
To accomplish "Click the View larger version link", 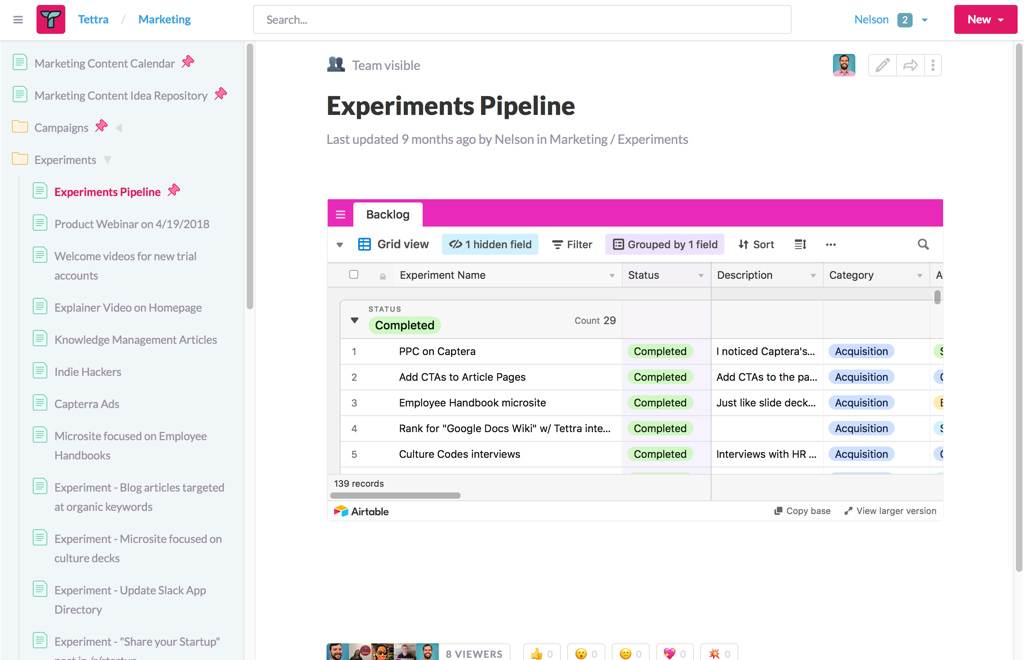I will point(890,511).
